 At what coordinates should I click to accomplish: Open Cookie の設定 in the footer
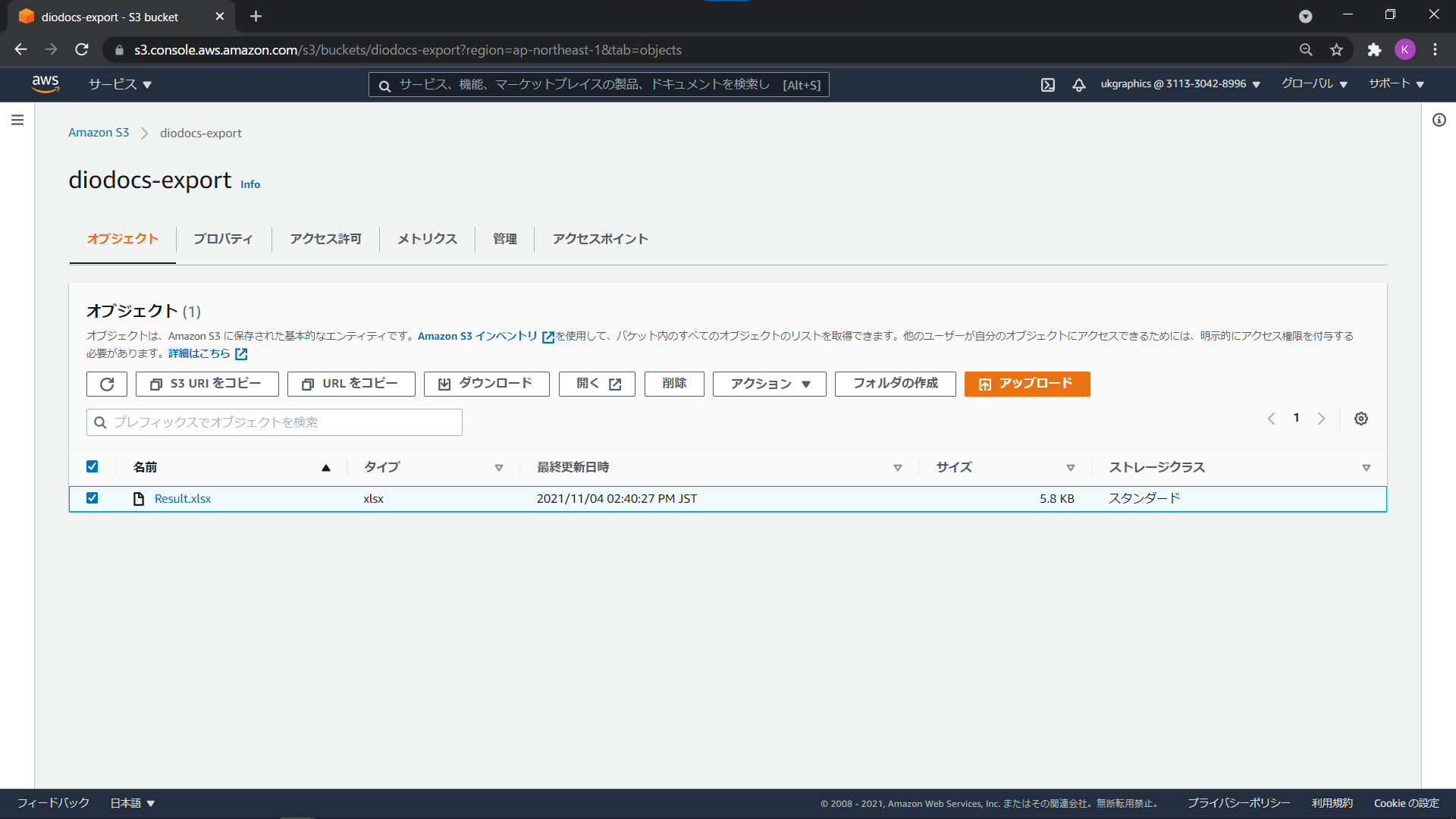[1407, 803]
